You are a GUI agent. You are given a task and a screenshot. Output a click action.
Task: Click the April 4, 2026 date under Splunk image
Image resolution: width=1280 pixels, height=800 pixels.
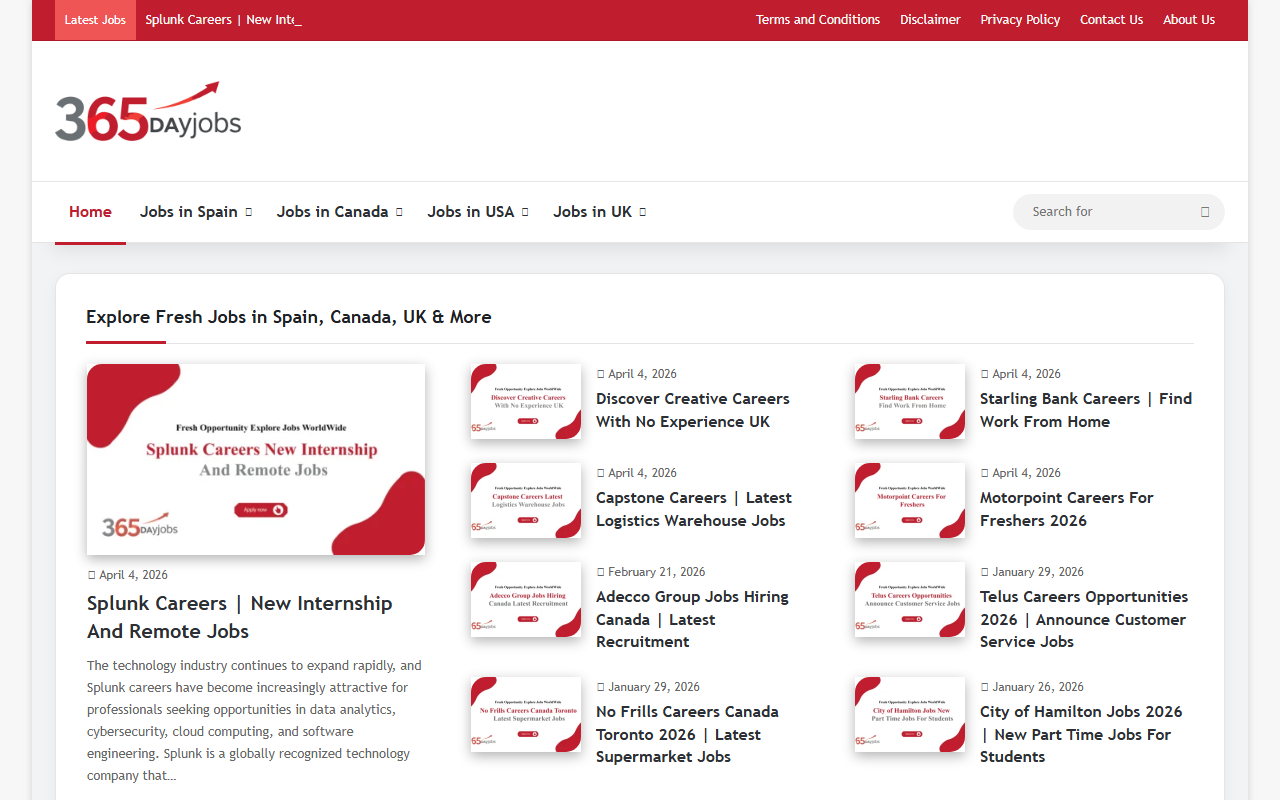point(128,575)
